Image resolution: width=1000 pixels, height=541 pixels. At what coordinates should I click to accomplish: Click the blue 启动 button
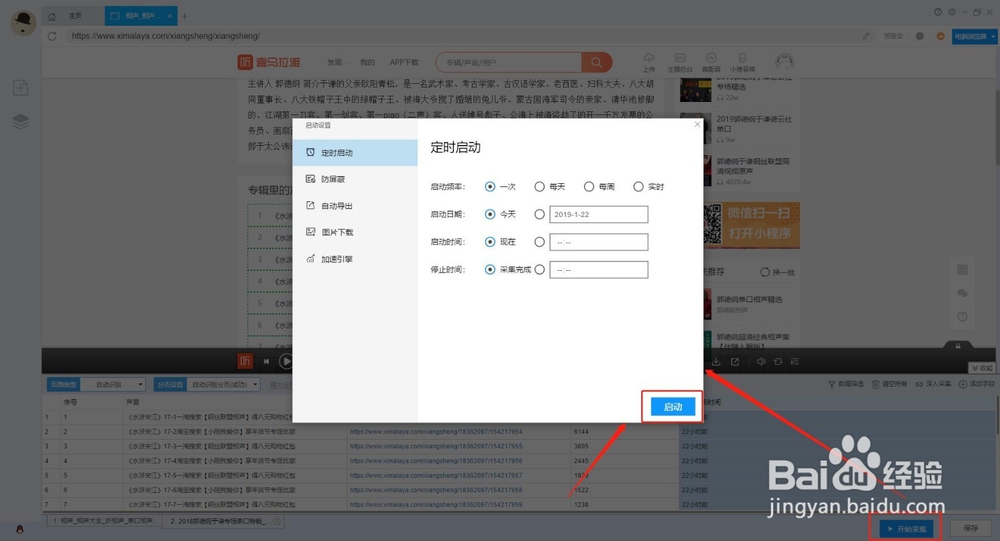point(673,406)
